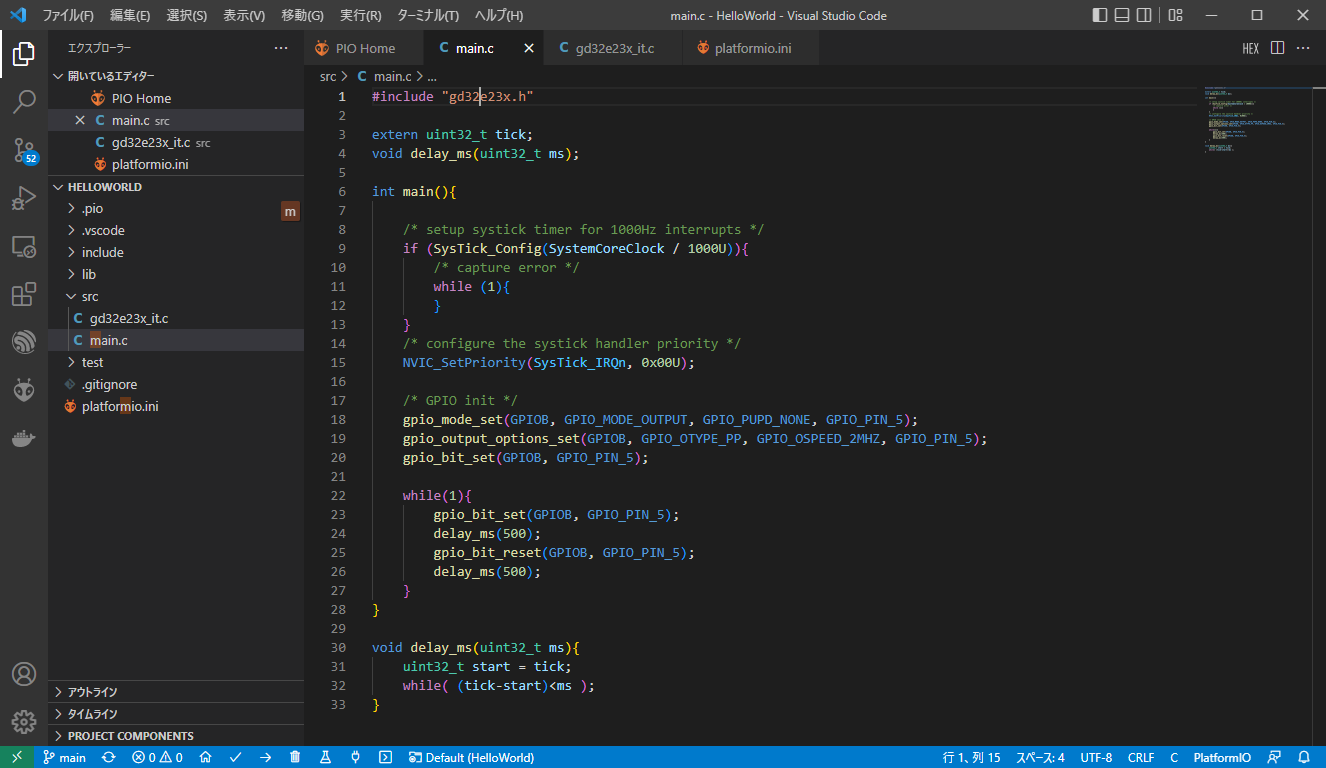1326x768 pixels.
Task: Click the PlatformIO Upload arrow in status bar
Action: tap(265, 757)
